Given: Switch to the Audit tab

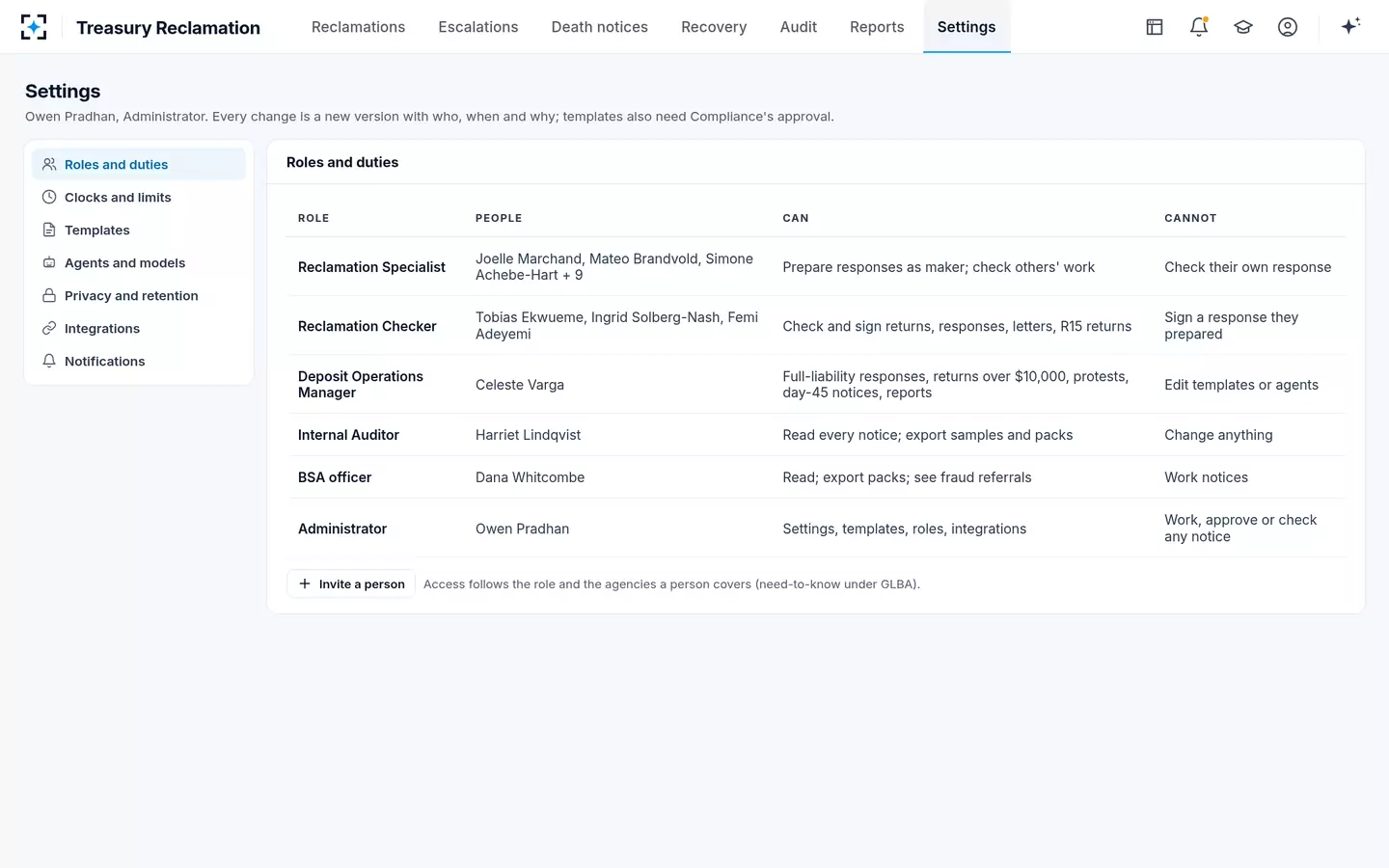Looking at the screenshot, I should [x=799, y=27].
